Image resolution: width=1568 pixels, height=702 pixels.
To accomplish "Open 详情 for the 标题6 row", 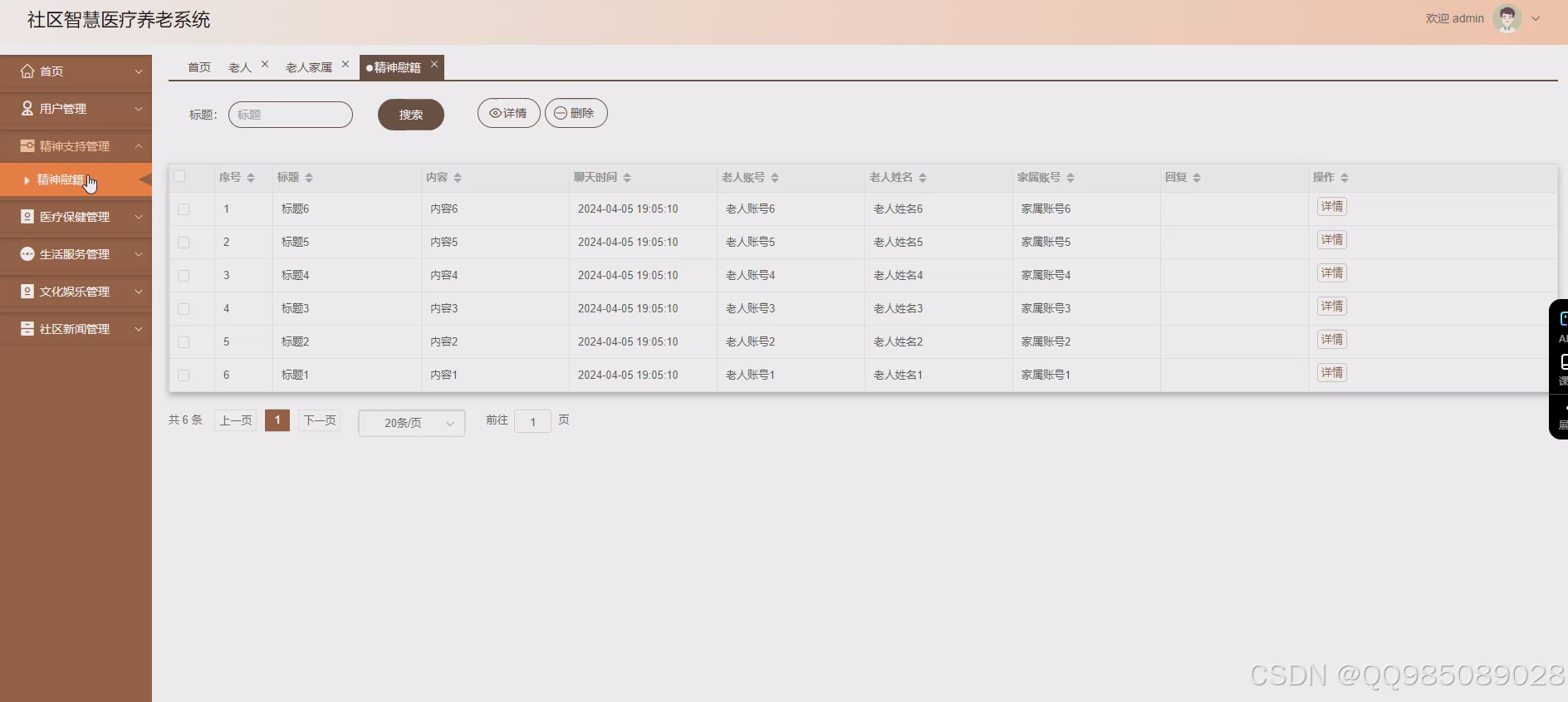I will [x=1332, y=207].
